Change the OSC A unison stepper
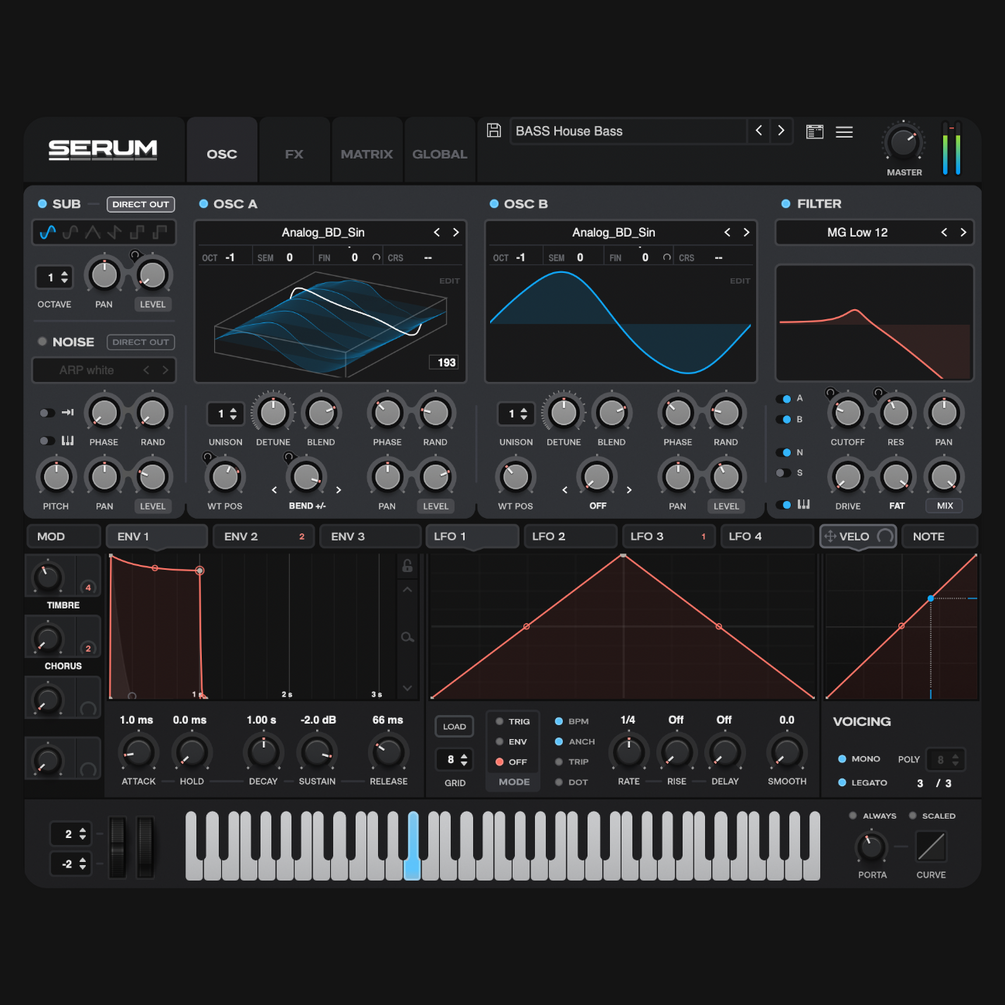Viewport: 1005px width, 1005px height. (x=225, y=414)
